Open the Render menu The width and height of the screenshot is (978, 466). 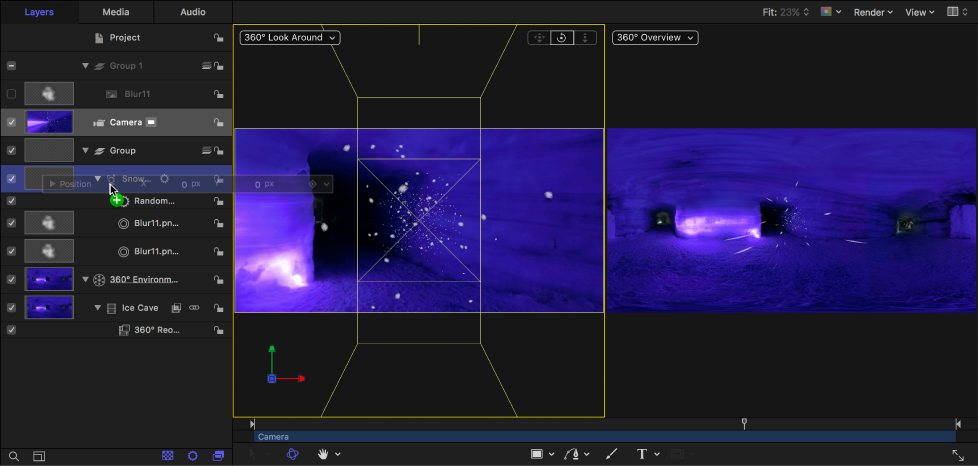[x=873, y=12]
